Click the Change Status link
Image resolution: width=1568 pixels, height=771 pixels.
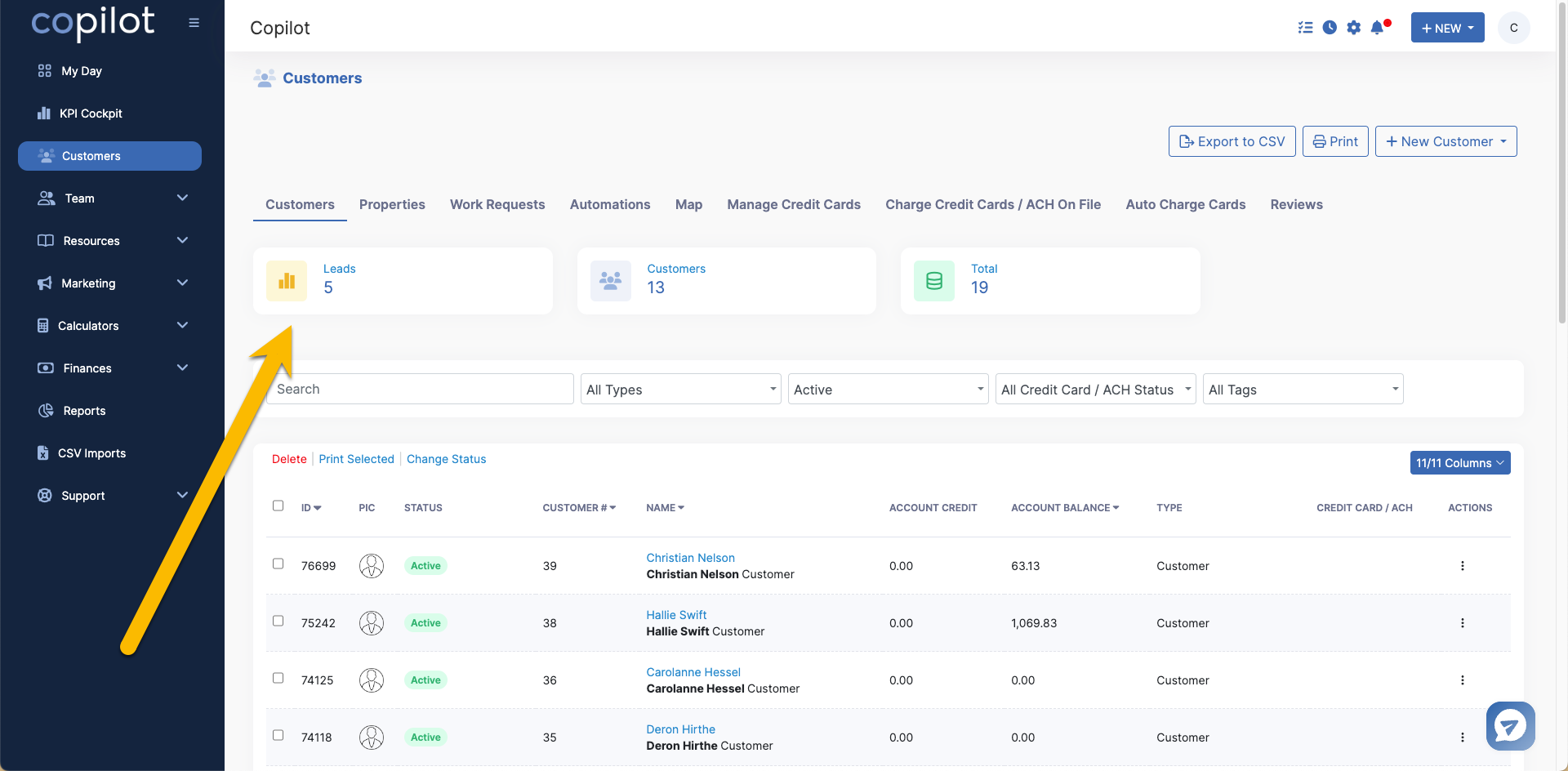tap(446, 459)
